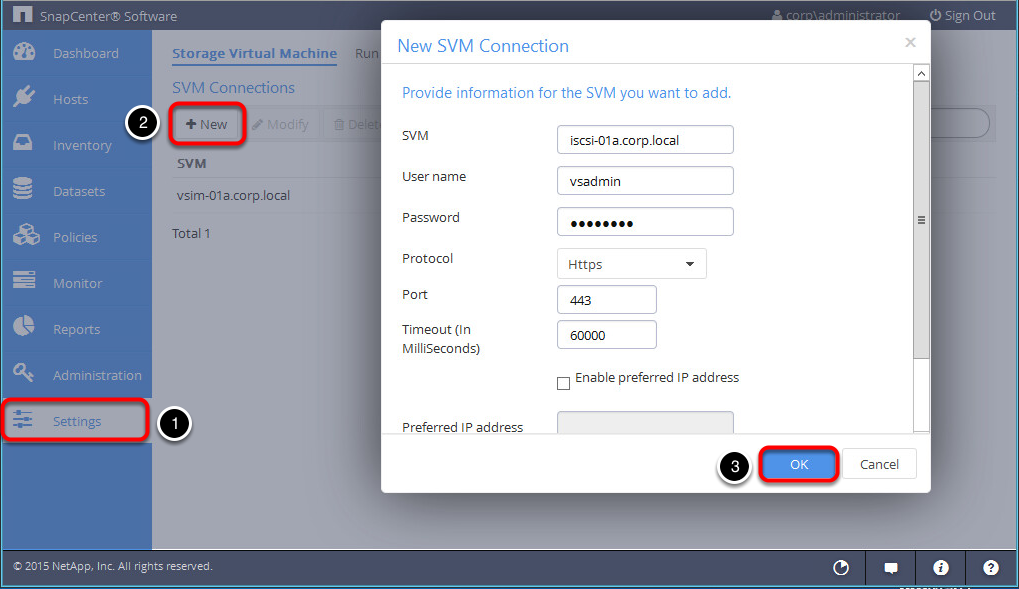Open Datasets in the sidebar

(77, 191)
